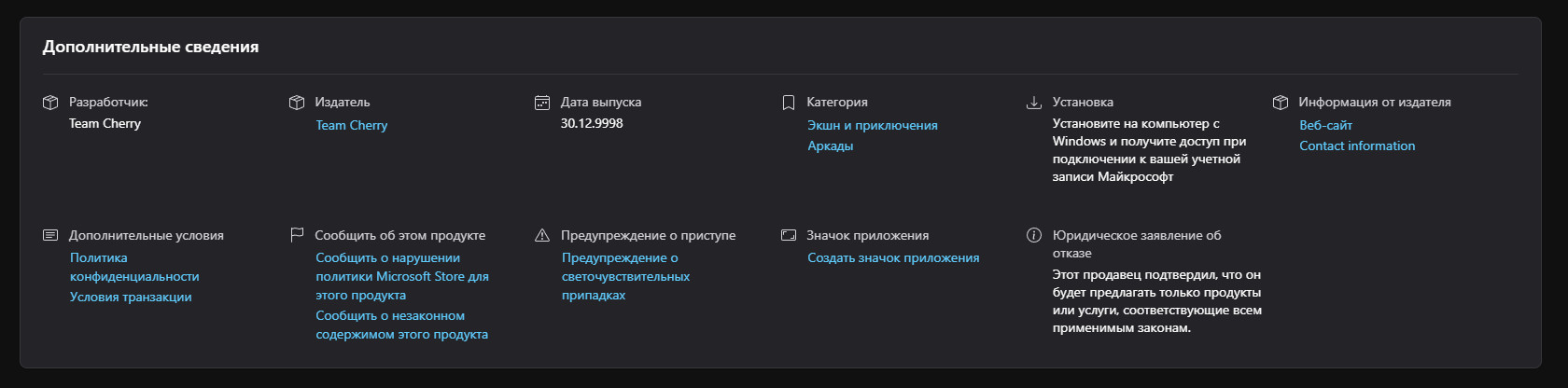Click the developer cube icon beside Разработчик
Viewport: 1568px width, 388px height.
[x=50, y=103]
